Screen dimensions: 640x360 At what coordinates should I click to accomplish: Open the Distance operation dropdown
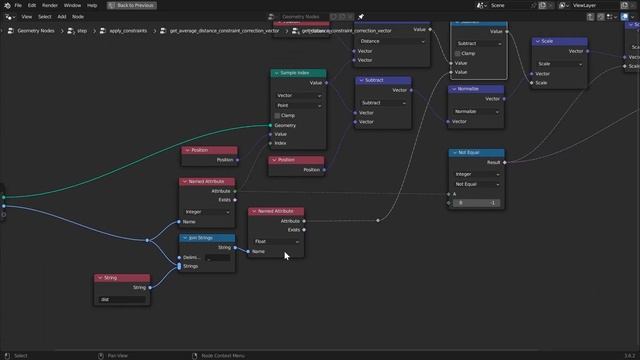coord(392,41)
